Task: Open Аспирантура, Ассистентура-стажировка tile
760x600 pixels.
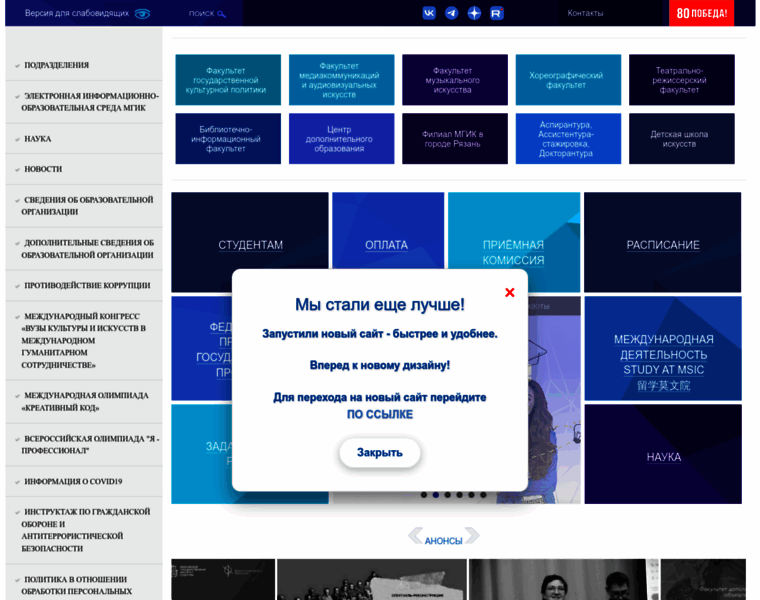Action: (568, 139)
